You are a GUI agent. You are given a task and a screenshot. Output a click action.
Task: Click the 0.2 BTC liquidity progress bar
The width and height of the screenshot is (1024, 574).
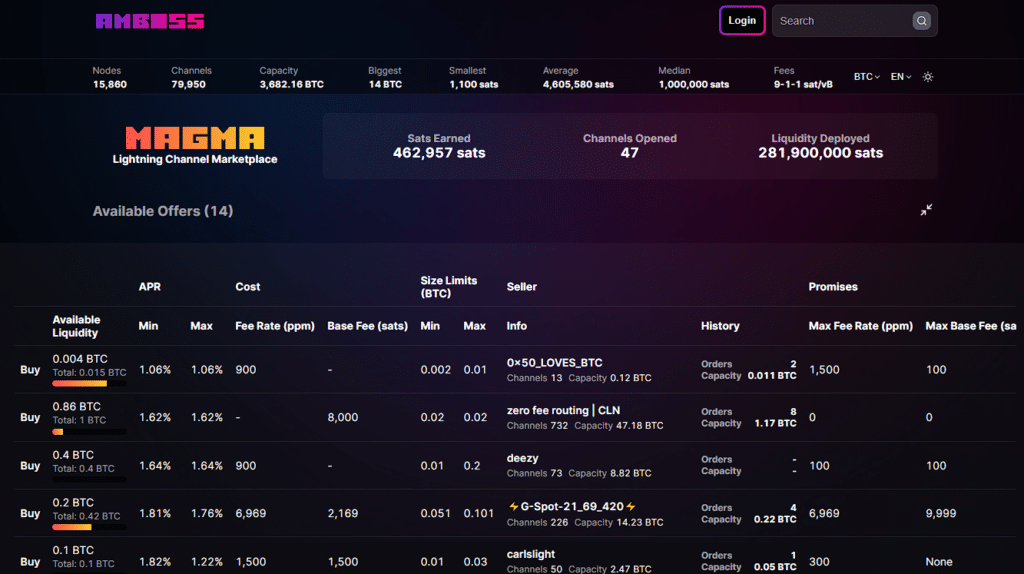(x=89, y=527)
